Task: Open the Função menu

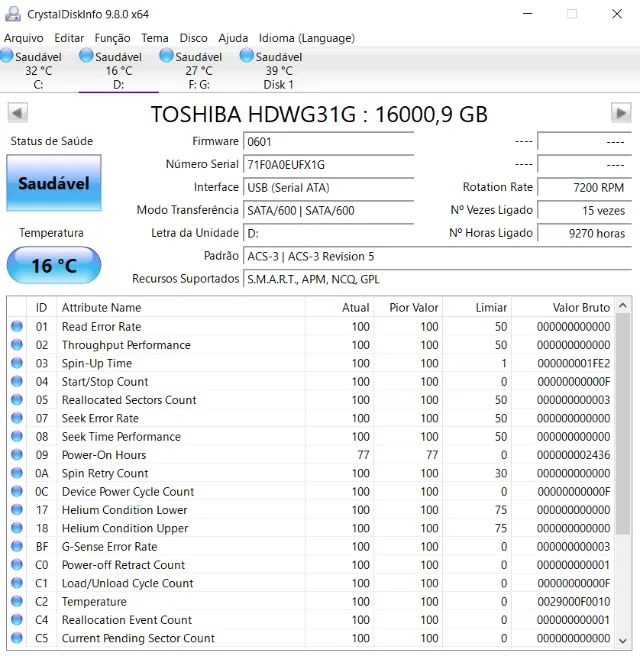Action: point(112,38)
